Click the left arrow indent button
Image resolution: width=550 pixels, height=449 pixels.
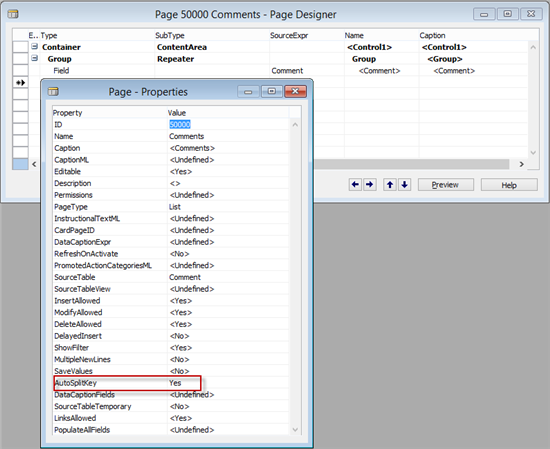click(x=355, y=185)
